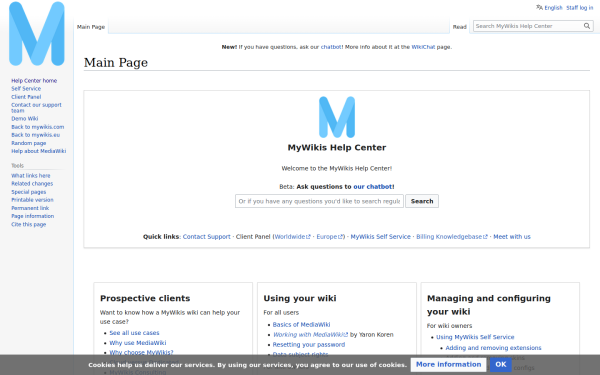Viewport: 600px width, 375px height.
Task: Open Help about MediaWiki
Action: pos(39,151)
